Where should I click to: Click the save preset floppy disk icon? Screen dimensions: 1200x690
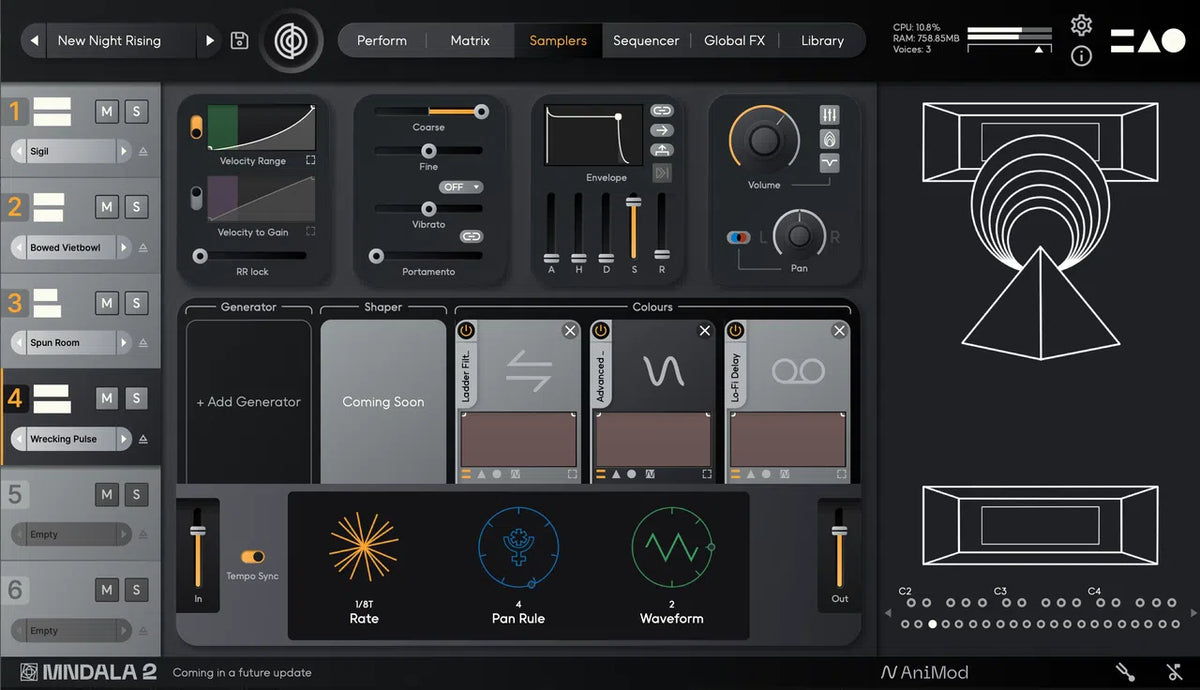(239, 41)
